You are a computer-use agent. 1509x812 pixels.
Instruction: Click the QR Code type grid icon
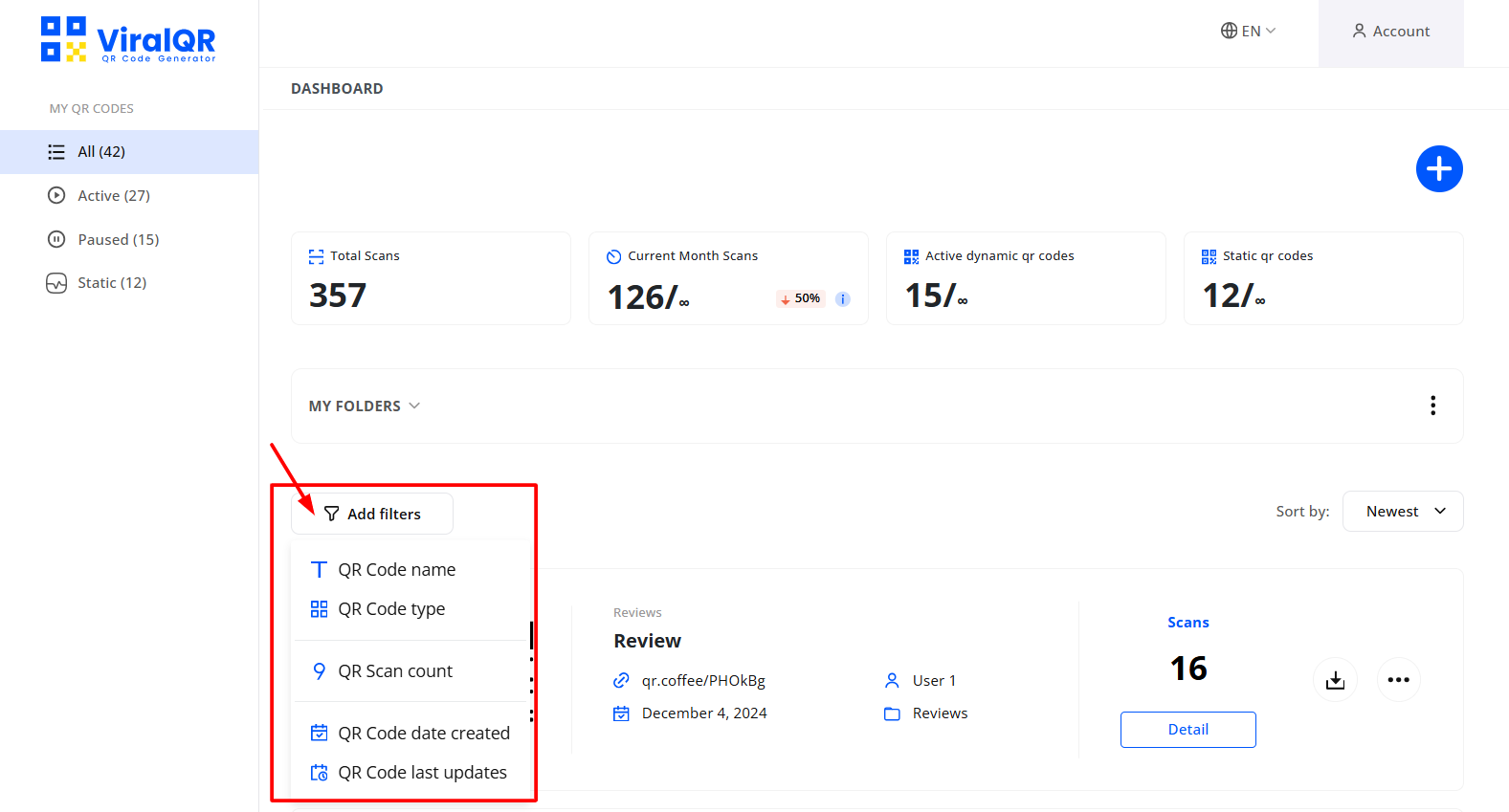tap(320, 609)
